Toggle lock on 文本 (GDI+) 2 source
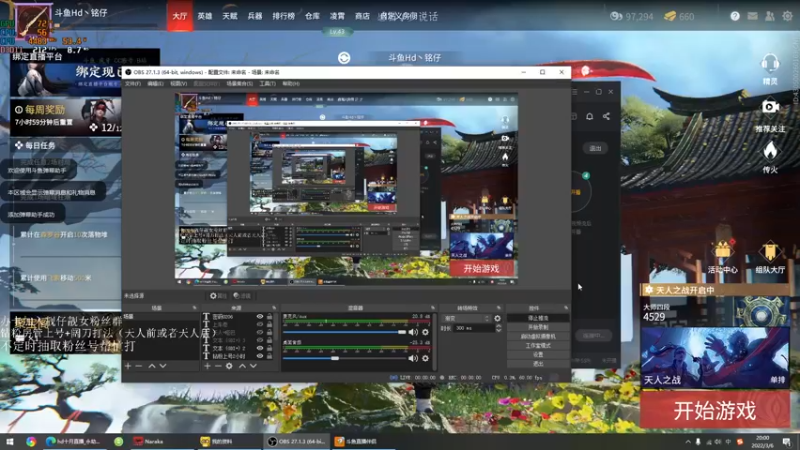The width and height of the screenshot is (800, 450). click(269, 348)
